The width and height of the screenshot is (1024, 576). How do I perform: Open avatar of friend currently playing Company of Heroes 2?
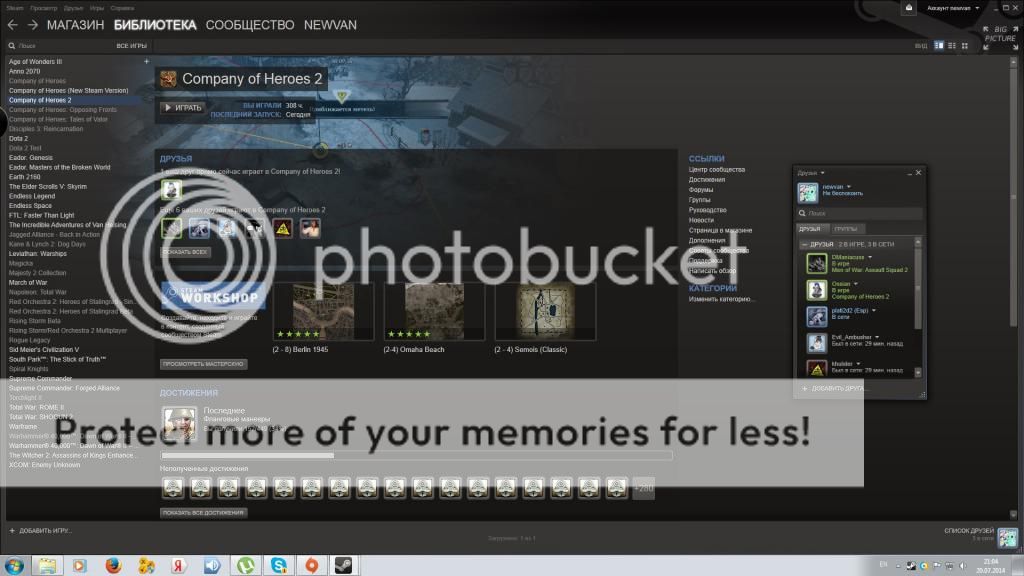pyautogui.click(x=171, y=190)
